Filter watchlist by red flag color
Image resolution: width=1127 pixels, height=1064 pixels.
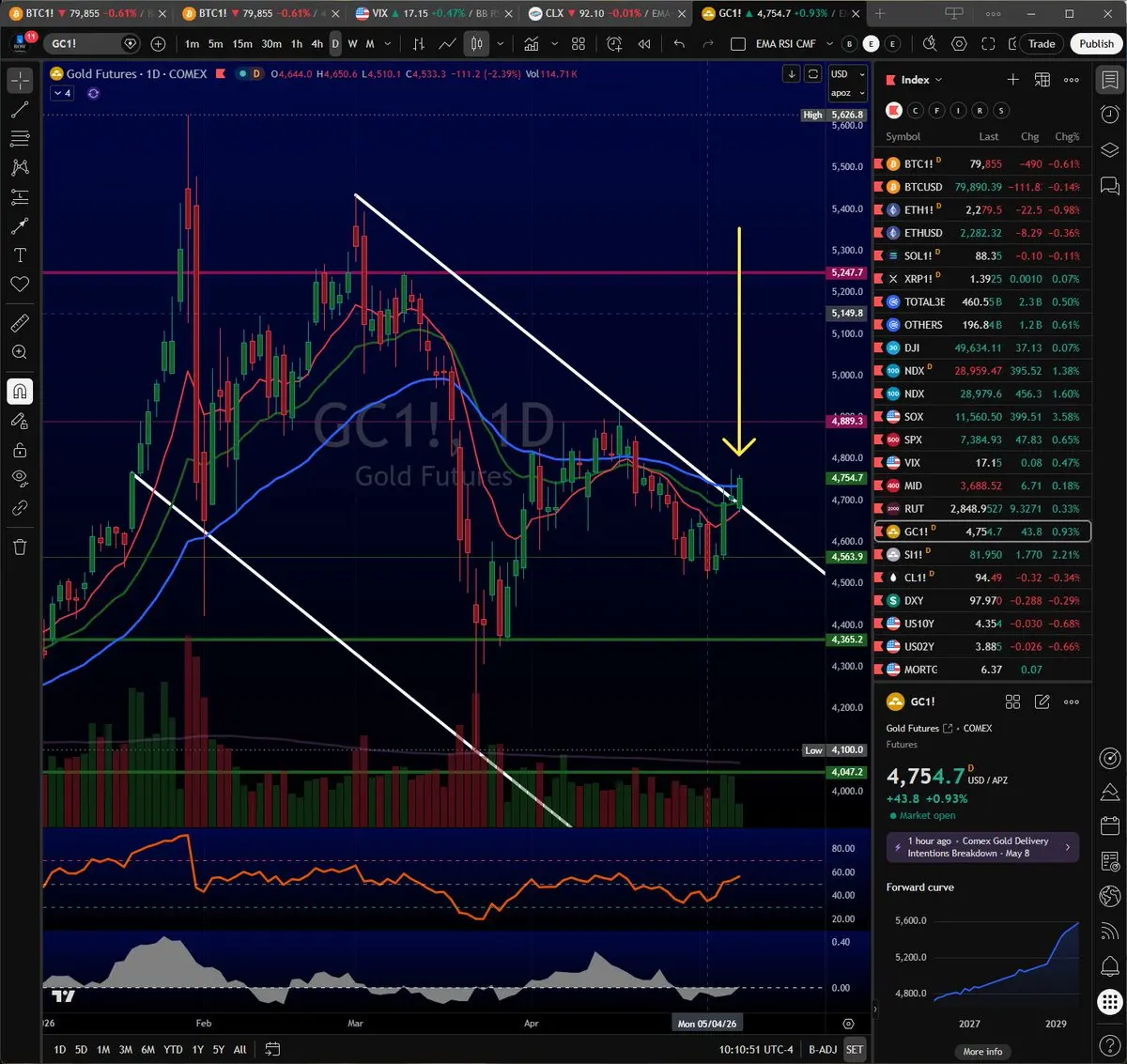894,111
